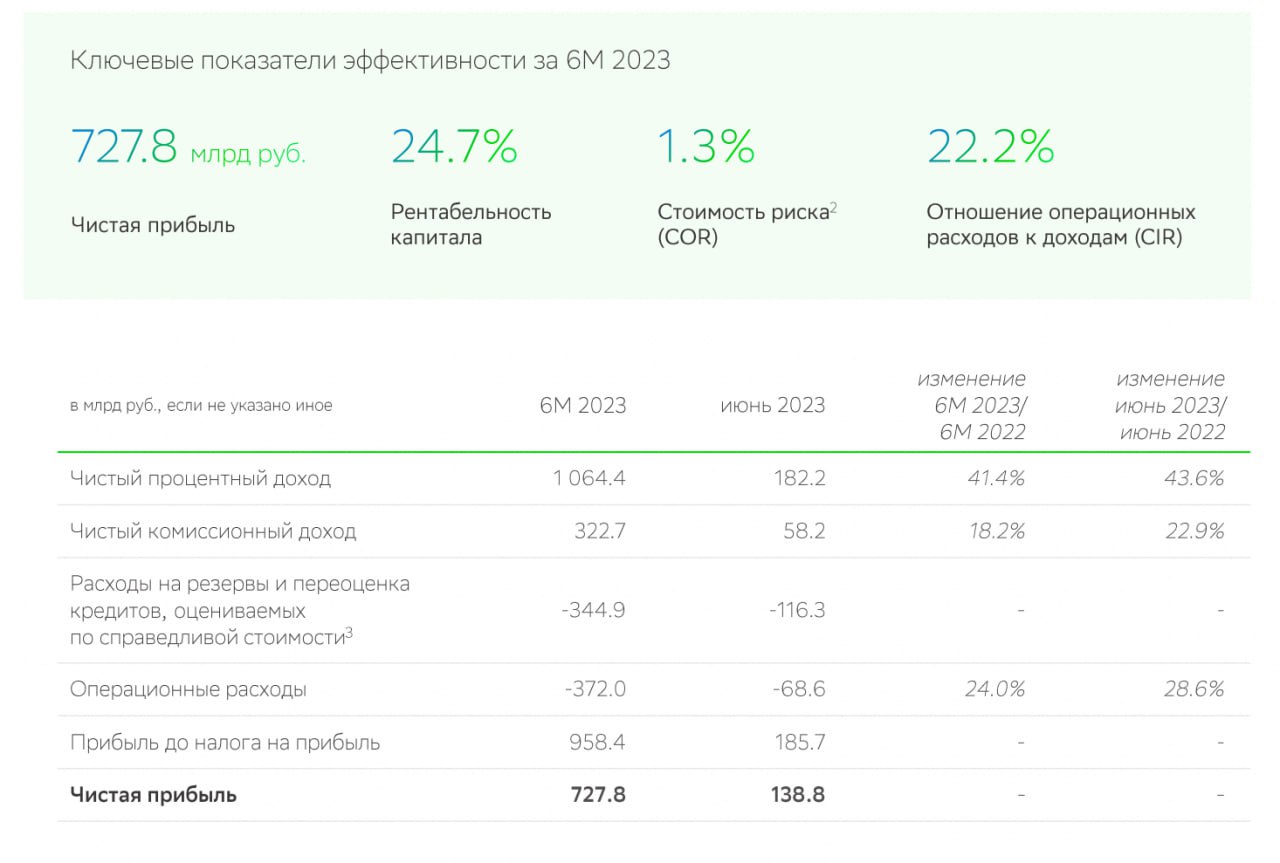
Task: Select the value -344.9 in the table
Action: [x=593, y=610]
